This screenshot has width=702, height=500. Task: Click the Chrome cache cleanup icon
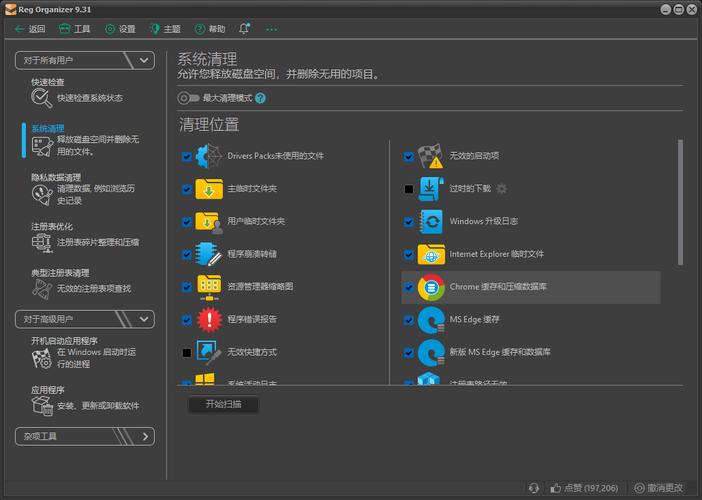(431, 287)
